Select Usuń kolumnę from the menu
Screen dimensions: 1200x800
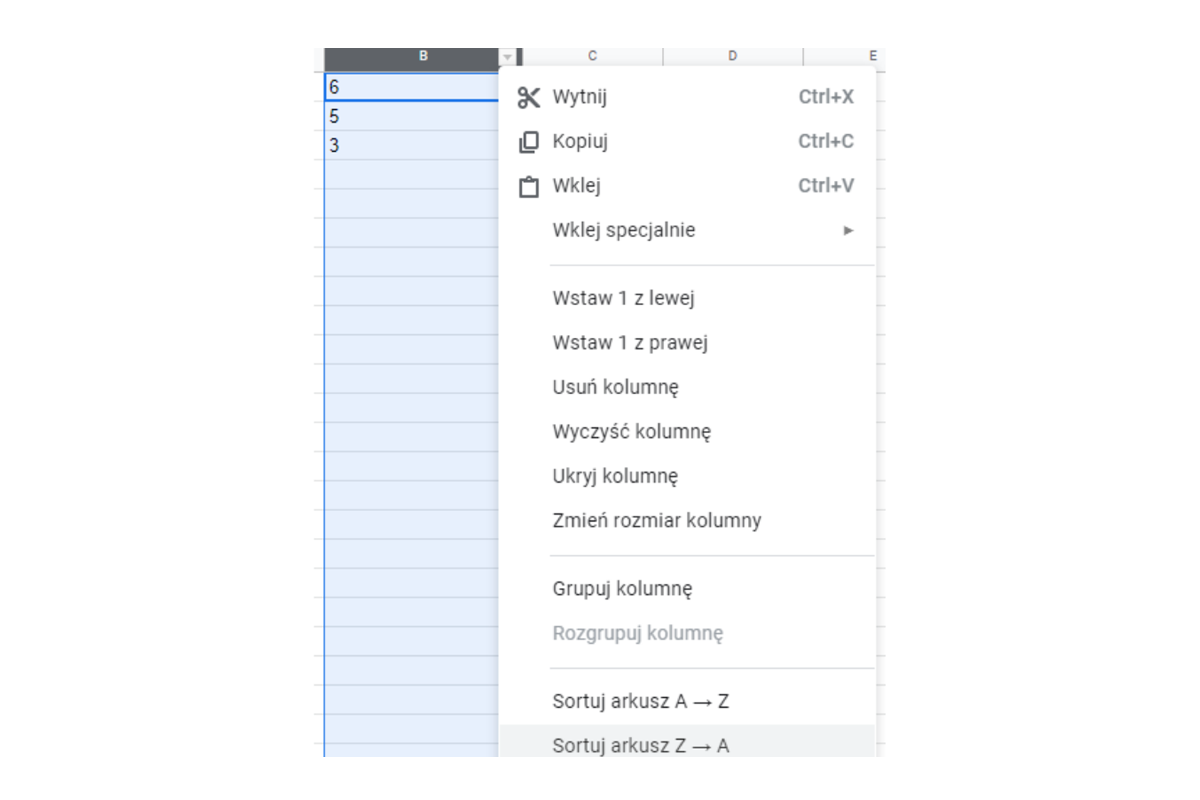pyautogui.click(x=616, y=387)
